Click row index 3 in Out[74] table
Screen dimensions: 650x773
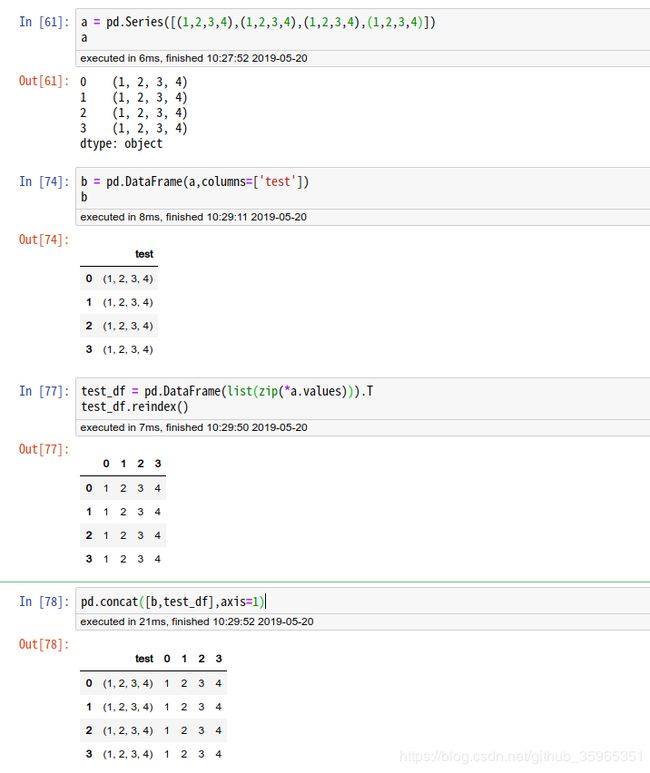click(x=89, y=350)
